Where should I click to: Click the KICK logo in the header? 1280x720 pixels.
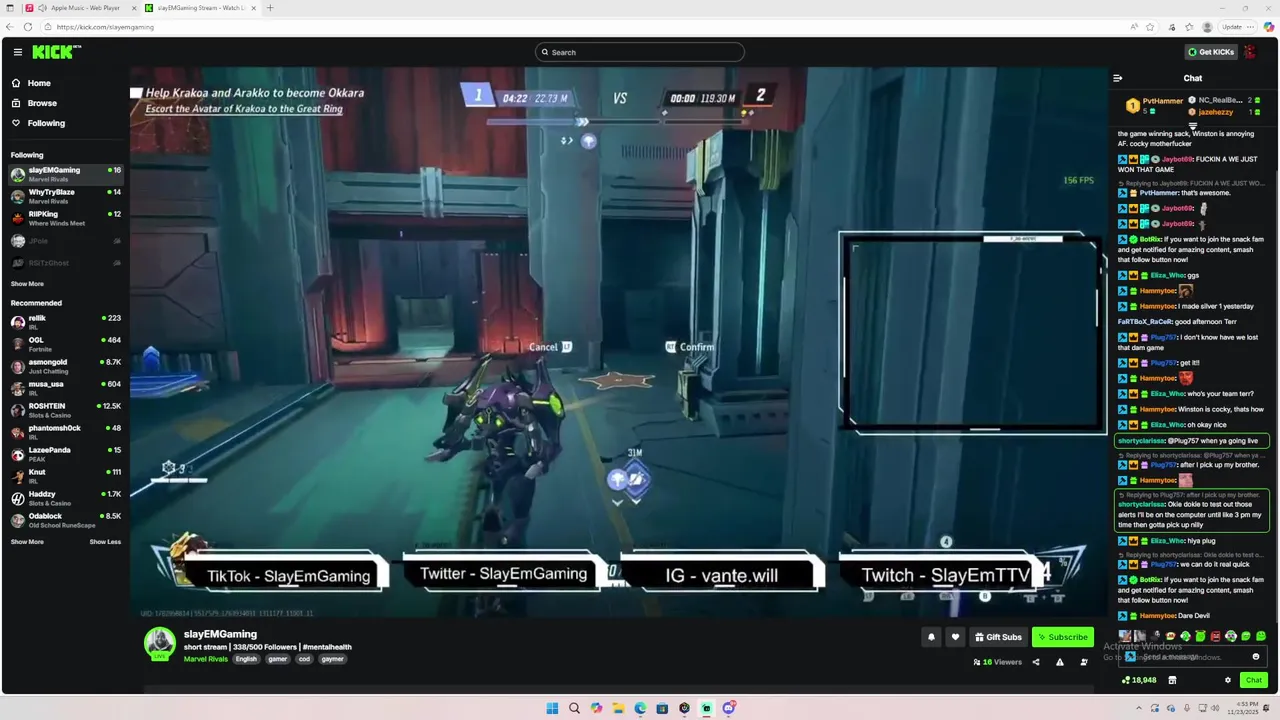point(56,52)
